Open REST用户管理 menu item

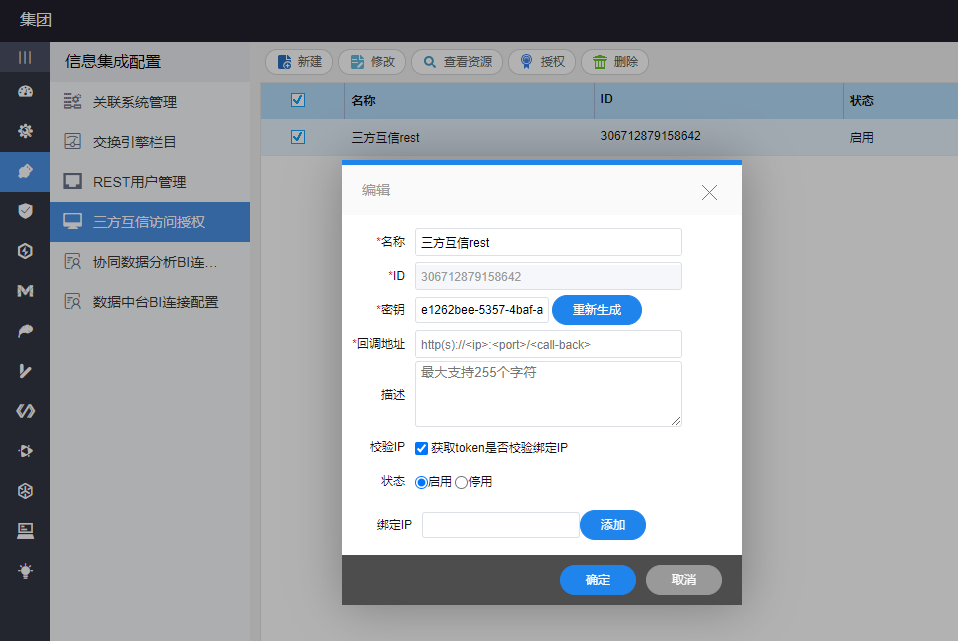pyautogui.click(x=139, y=182)
